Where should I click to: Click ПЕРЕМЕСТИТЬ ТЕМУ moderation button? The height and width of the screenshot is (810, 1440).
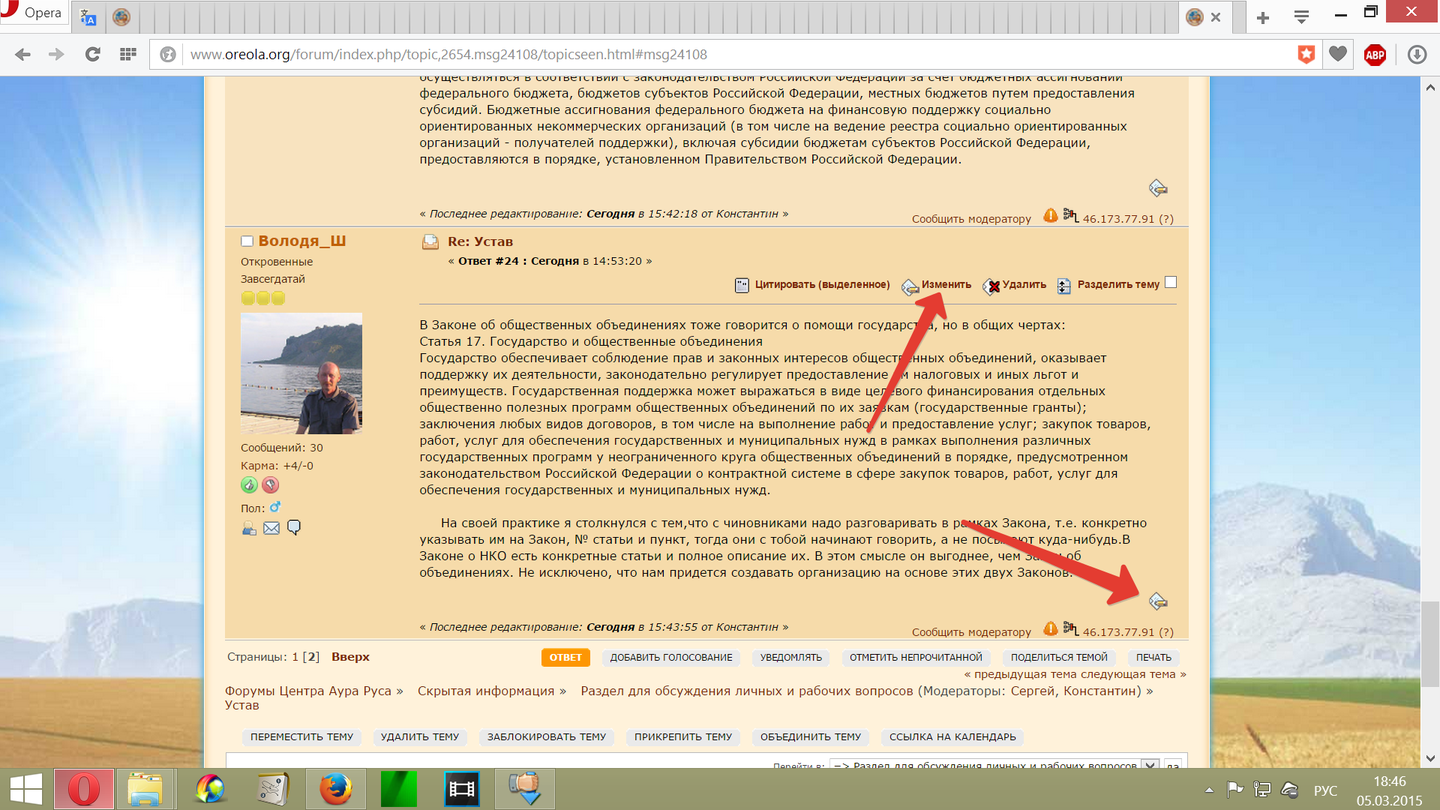301,737
